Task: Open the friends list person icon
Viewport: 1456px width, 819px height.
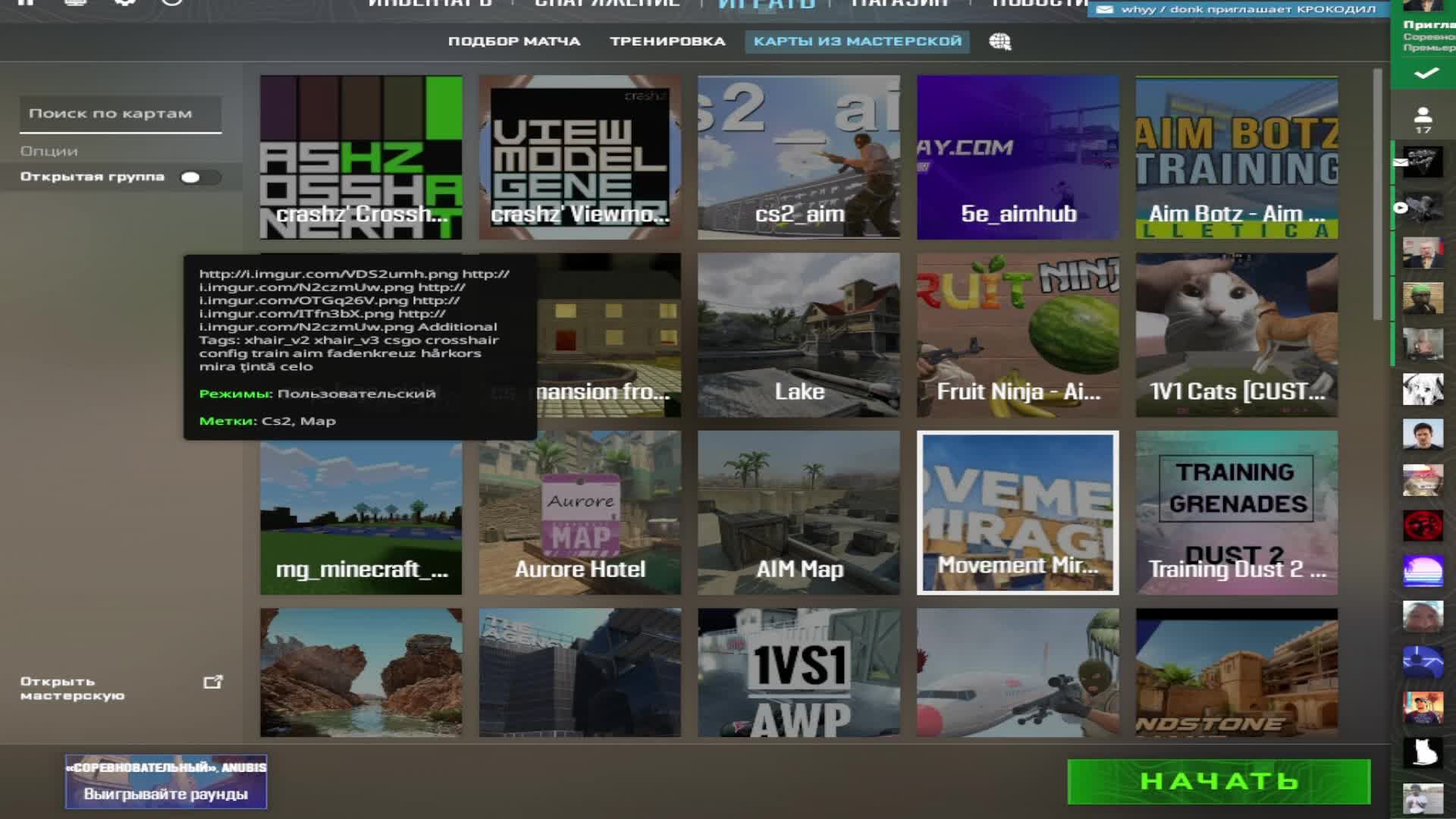Action: (x=1423, y=116)
